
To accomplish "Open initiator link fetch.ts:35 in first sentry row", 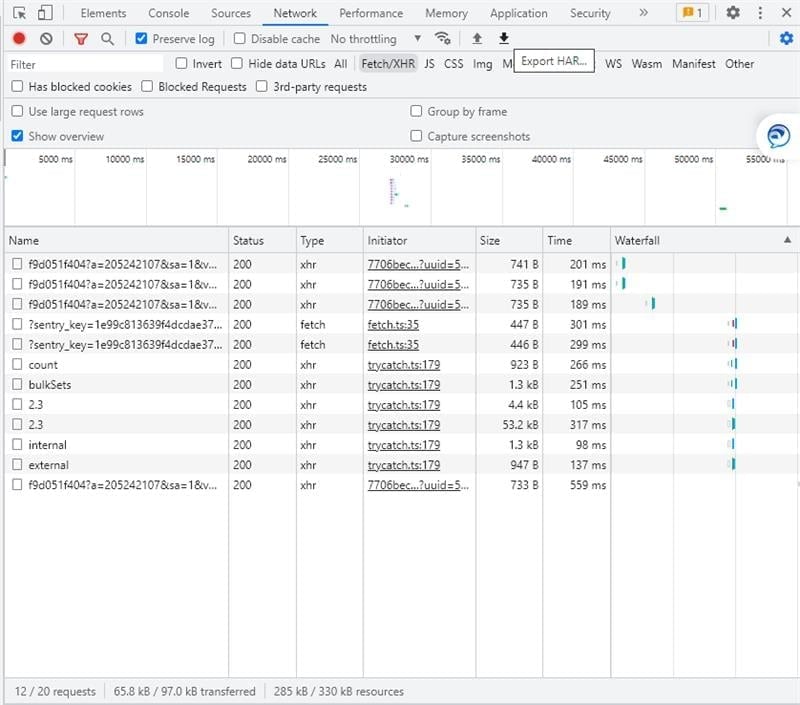I will [x=393, y=324].
